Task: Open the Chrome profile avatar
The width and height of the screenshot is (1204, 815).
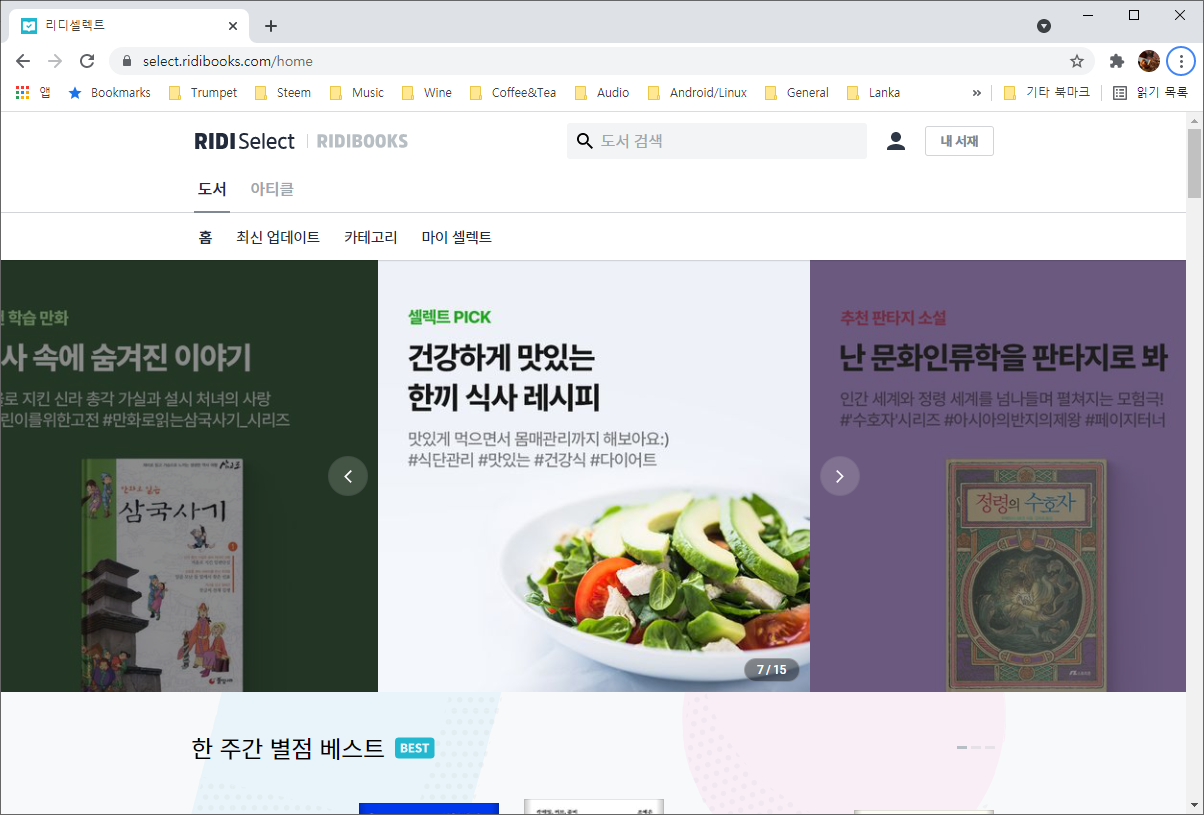Action: [1149, 61]
